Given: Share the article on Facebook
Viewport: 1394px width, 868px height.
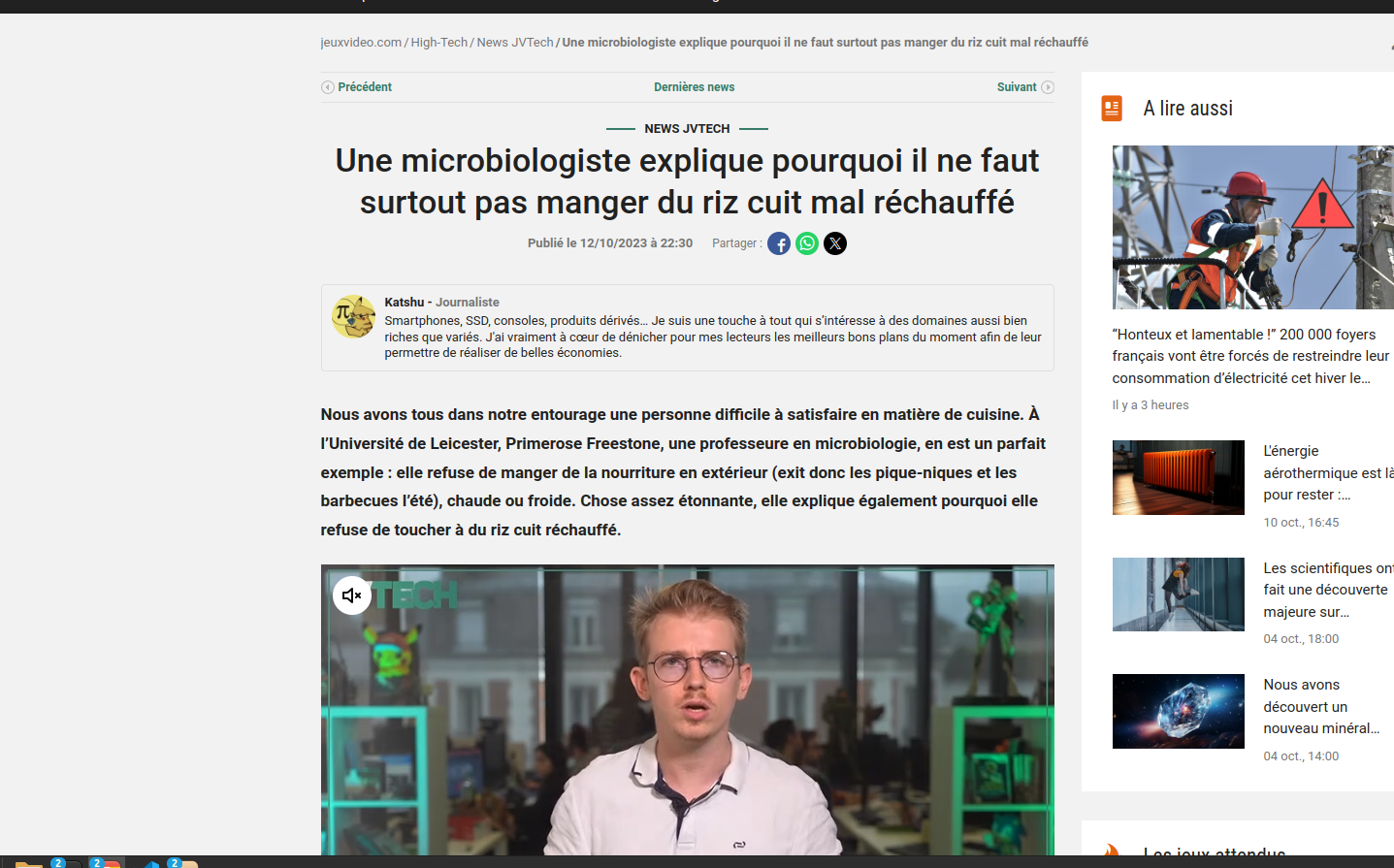Looking at the screenshot, I should coord(779,243).
